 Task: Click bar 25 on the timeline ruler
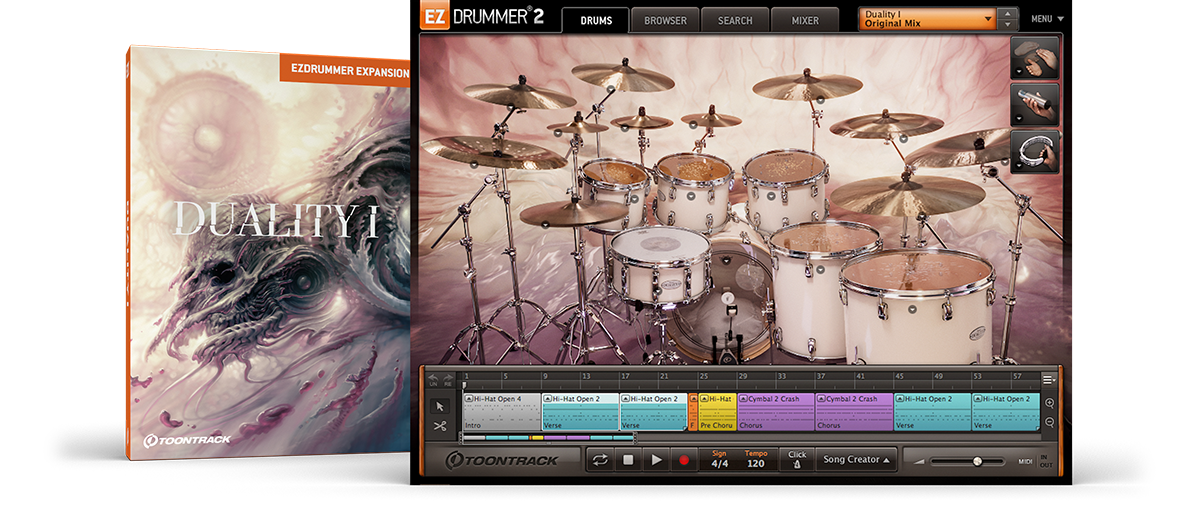[x=703, y=378]
